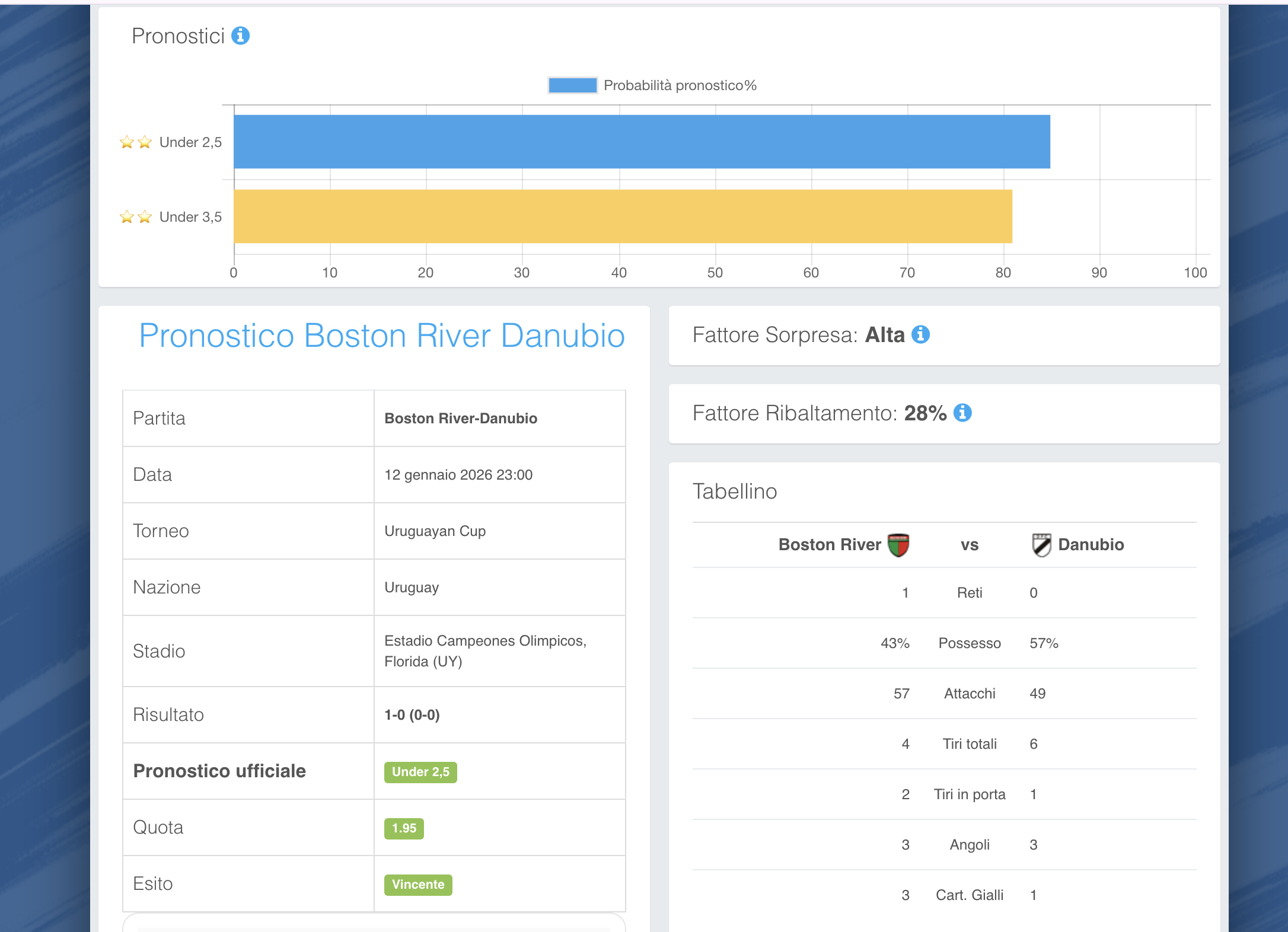Viewport: 1288px width, 932px height.
Task: Click the Vincente outcome badge
Action: point(418,885)
